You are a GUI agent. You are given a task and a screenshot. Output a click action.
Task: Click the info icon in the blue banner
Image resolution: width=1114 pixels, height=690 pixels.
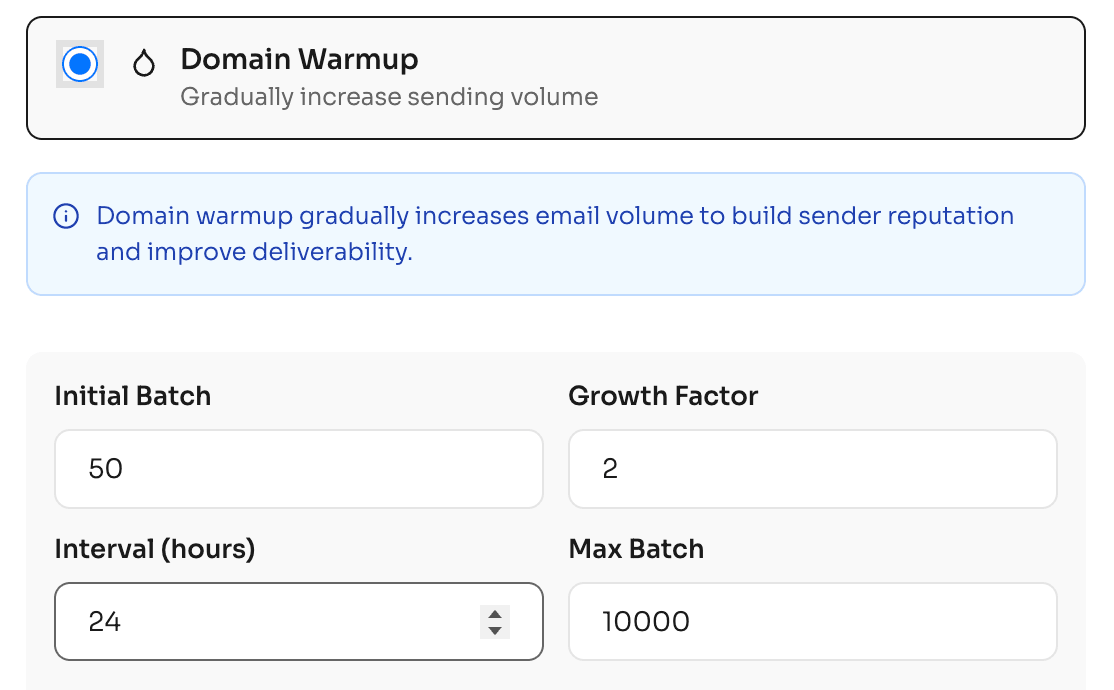click(x=65, y=216)
